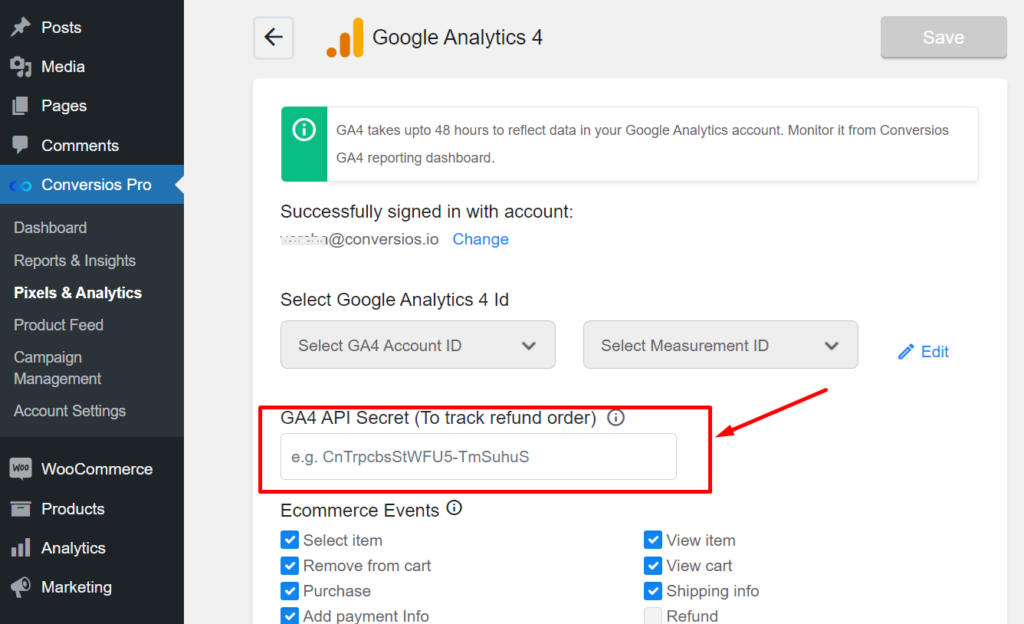Uncheck the Purchase checkbox
Viewport: 1024px width, 624px height.
coord(289,591)
